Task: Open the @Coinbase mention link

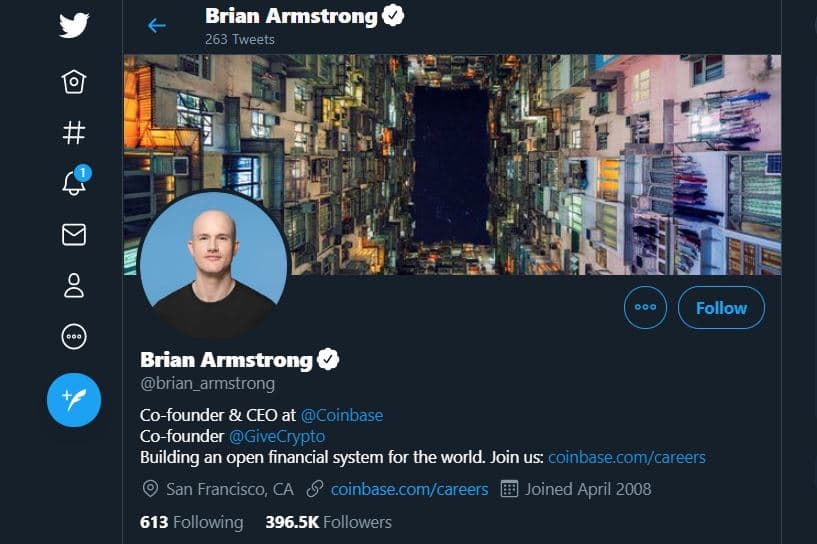Action: pos(342,415)
